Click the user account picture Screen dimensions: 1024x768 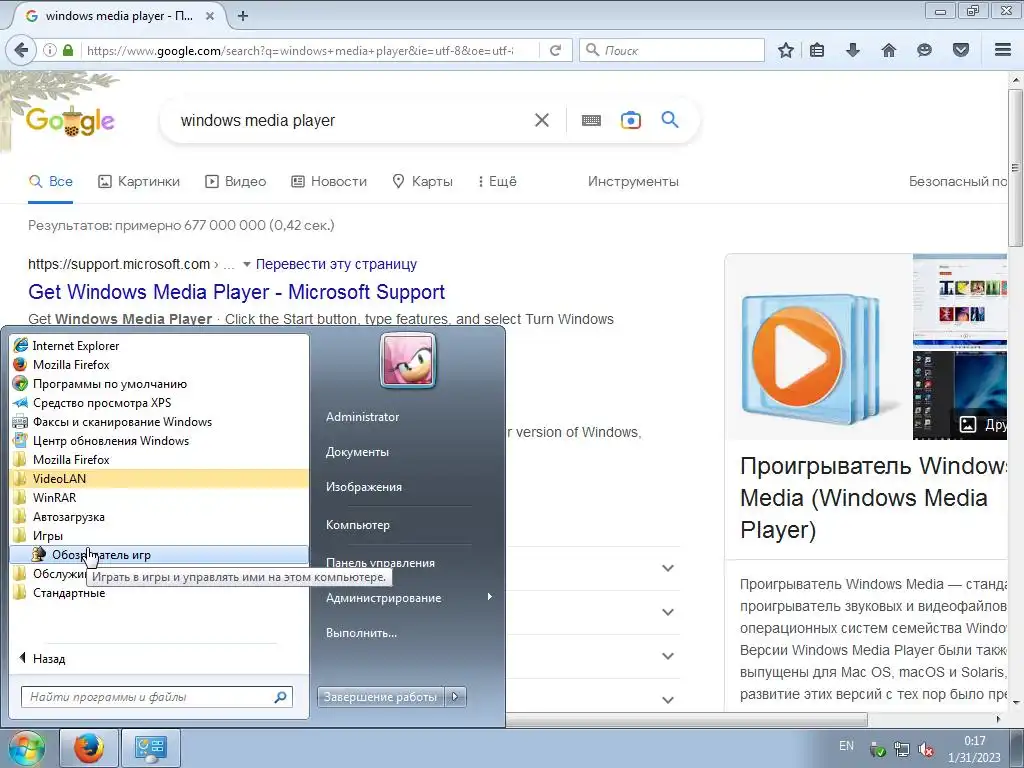tap(408, 360)
